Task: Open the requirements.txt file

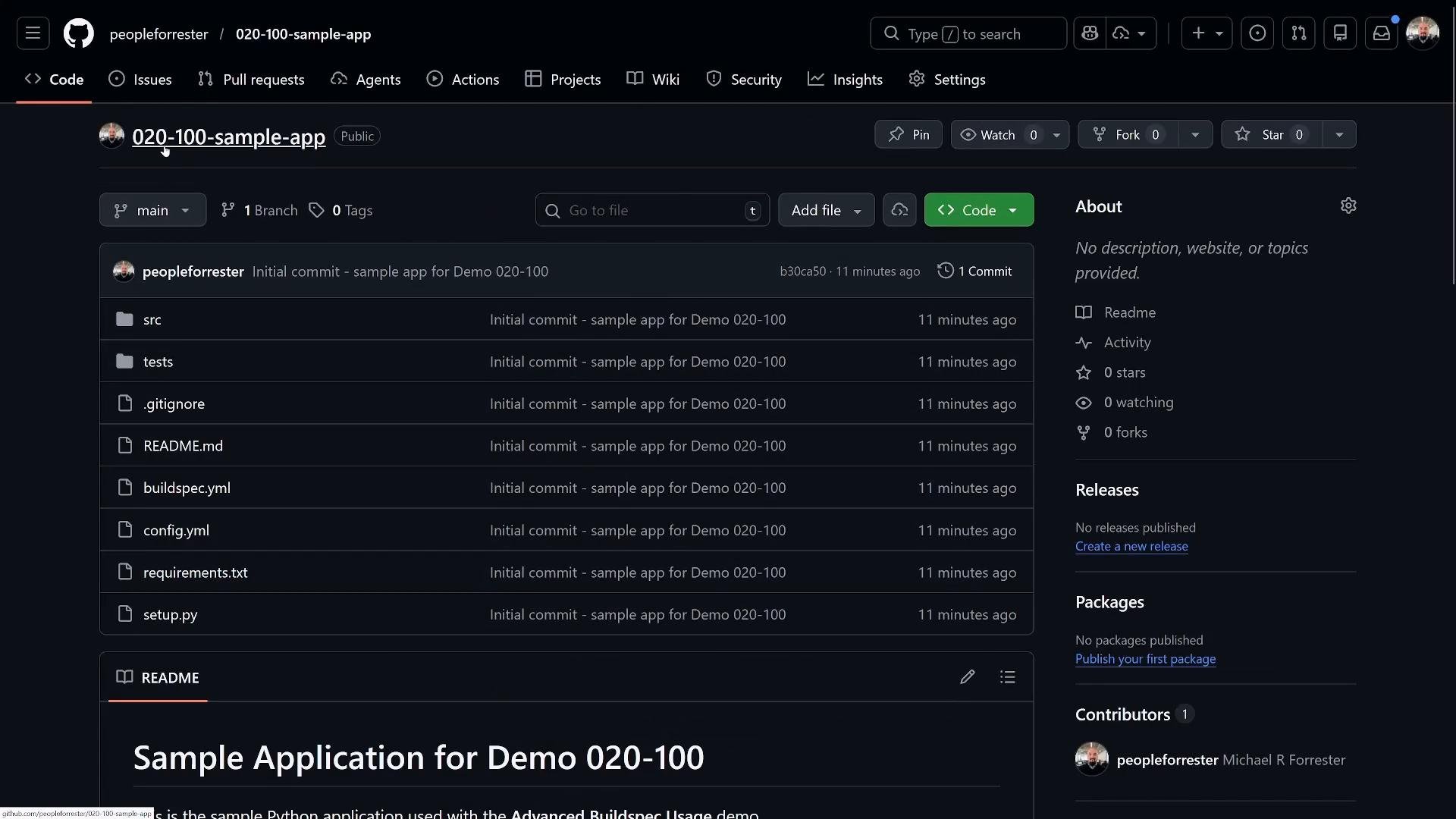Action: tap(195, 573)
